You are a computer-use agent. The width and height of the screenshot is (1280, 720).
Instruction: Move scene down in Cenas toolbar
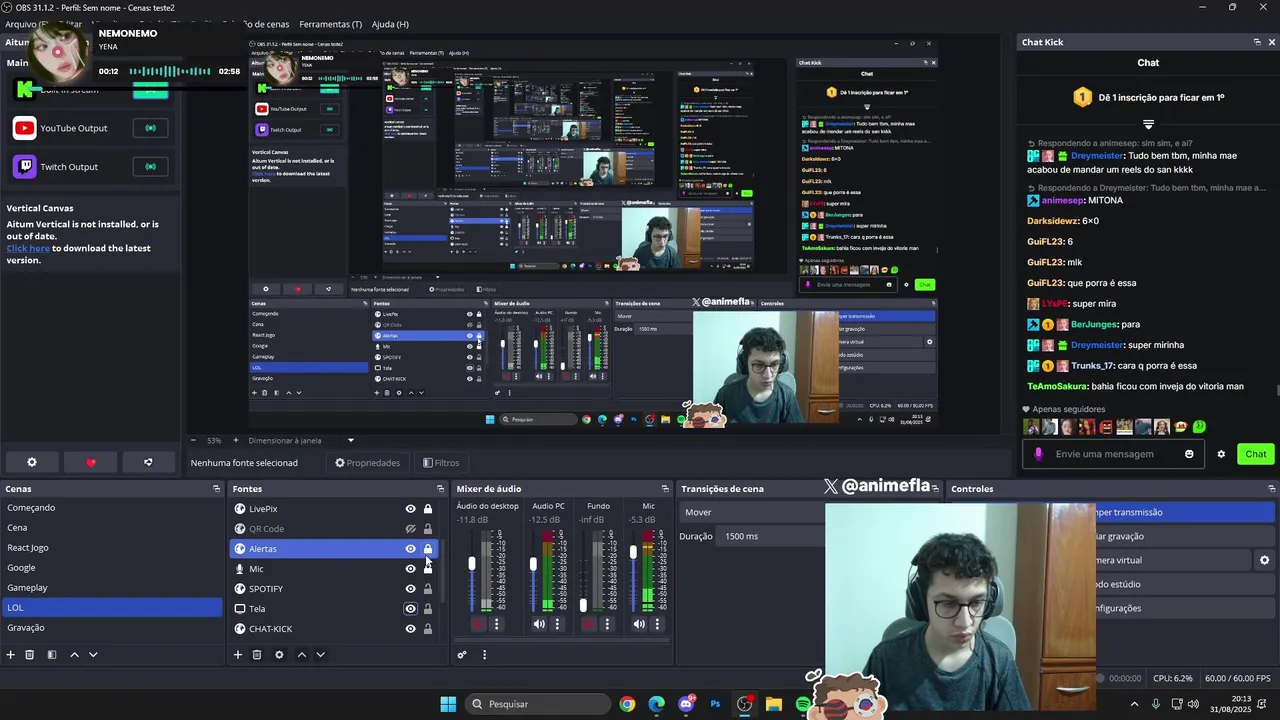point(93,655)
